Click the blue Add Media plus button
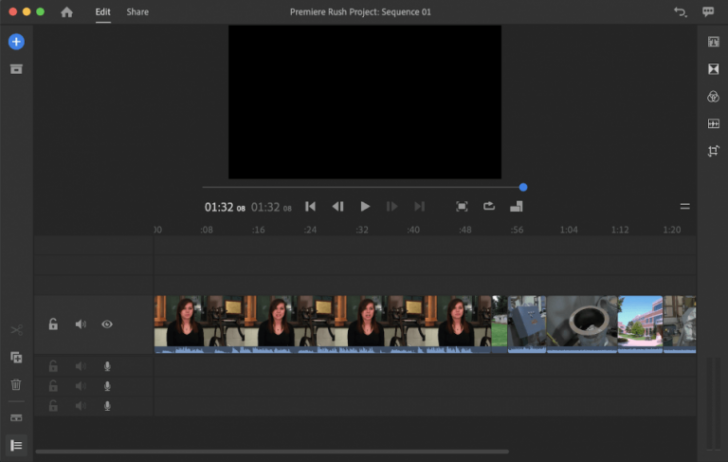 coord(16,42)
